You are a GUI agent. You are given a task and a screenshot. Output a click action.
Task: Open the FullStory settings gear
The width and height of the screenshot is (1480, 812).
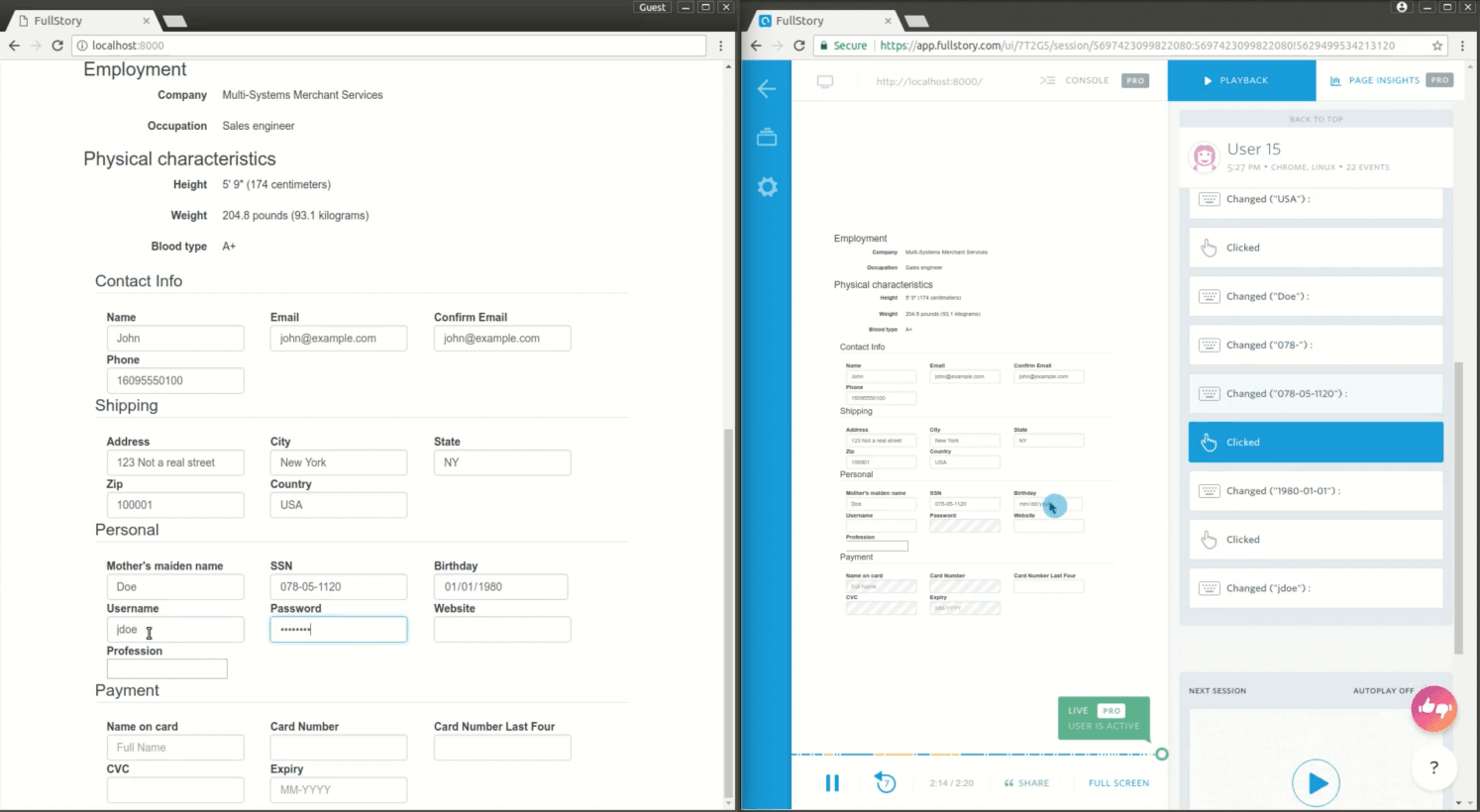[x=767, y=187]
